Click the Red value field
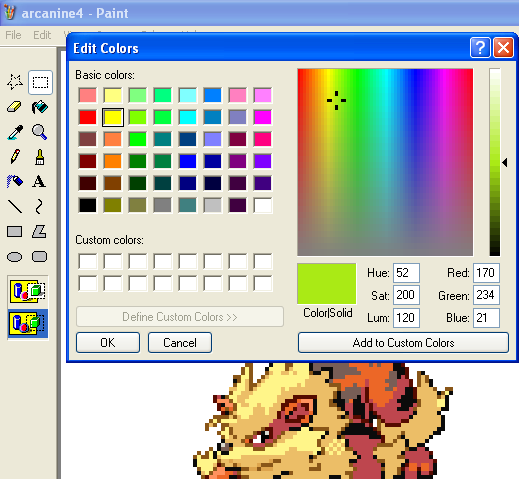 pos(486,273)
